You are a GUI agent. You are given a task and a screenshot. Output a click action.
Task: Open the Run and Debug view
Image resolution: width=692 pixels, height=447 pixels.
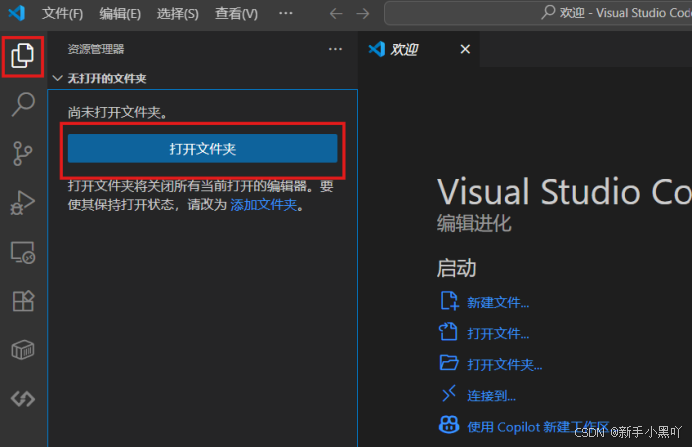pos(23,203)
